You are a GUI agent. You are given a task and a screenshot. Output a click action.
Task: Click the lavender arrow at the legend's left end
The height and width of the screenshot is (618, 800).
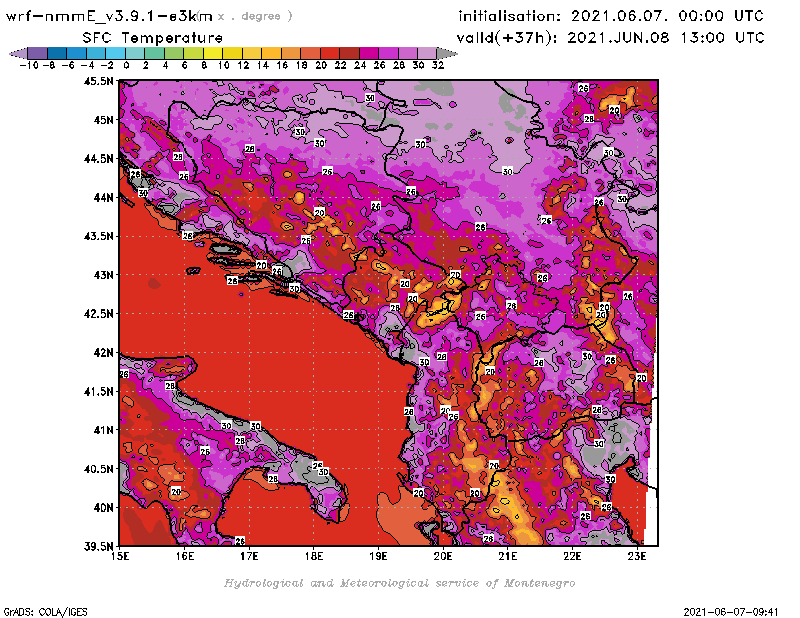(18, 53)
